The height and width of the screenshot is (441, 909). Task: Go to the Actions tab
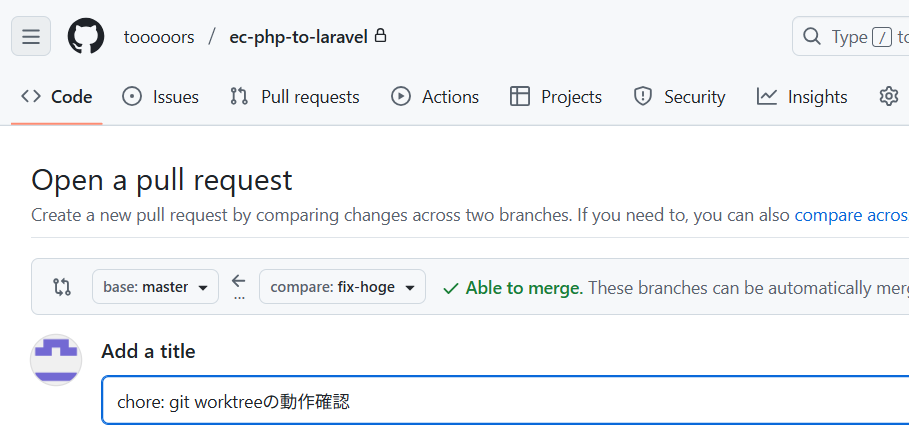(435, 97)
